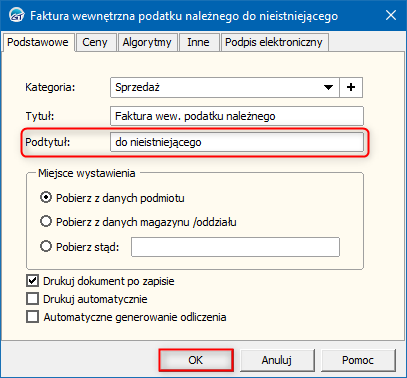Viewport: 407px width, 378px height.
Task: Close the Faktura wewnętrzna dialog window
Action: coord(391,15)
